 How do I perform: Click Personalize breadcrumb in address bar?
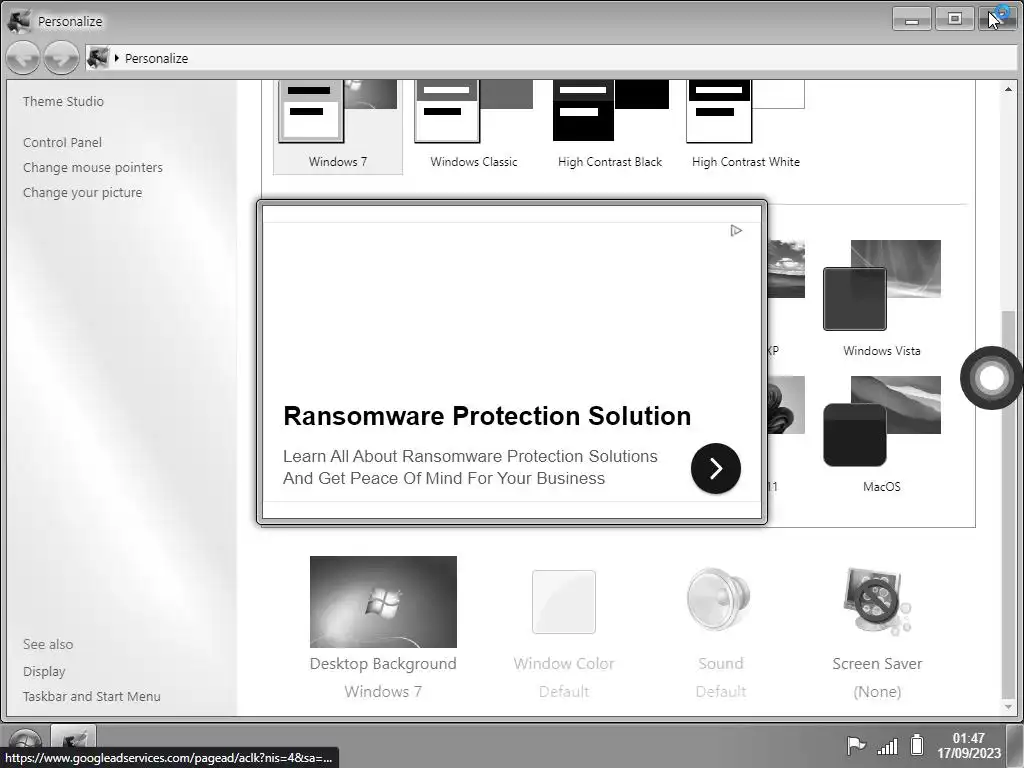(156, 58)
